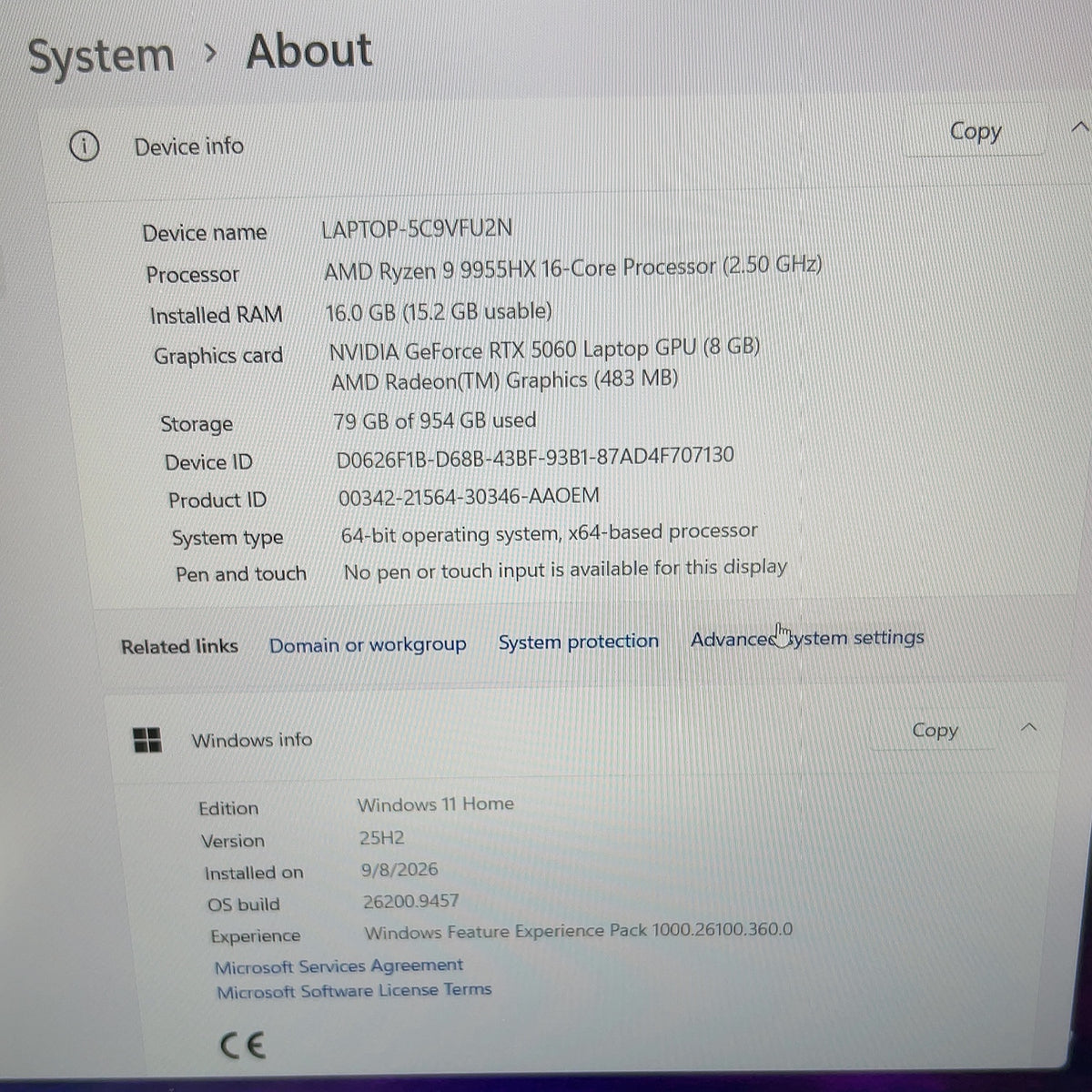Select the Product ID 00342-21564-30346-AAOEM
Image resolution: width=1092 pixels, height=1092 pixels.
click(x=469, y=497)
